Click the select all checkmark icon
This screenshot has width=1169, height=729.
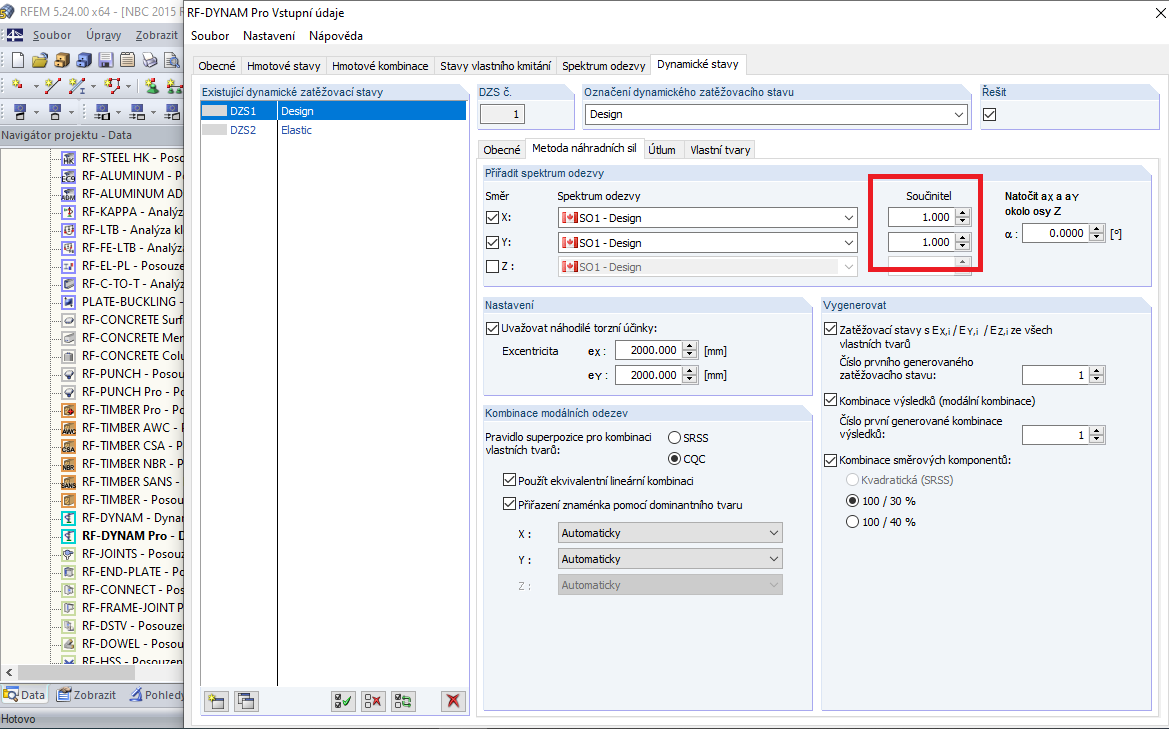coord(343,701)
